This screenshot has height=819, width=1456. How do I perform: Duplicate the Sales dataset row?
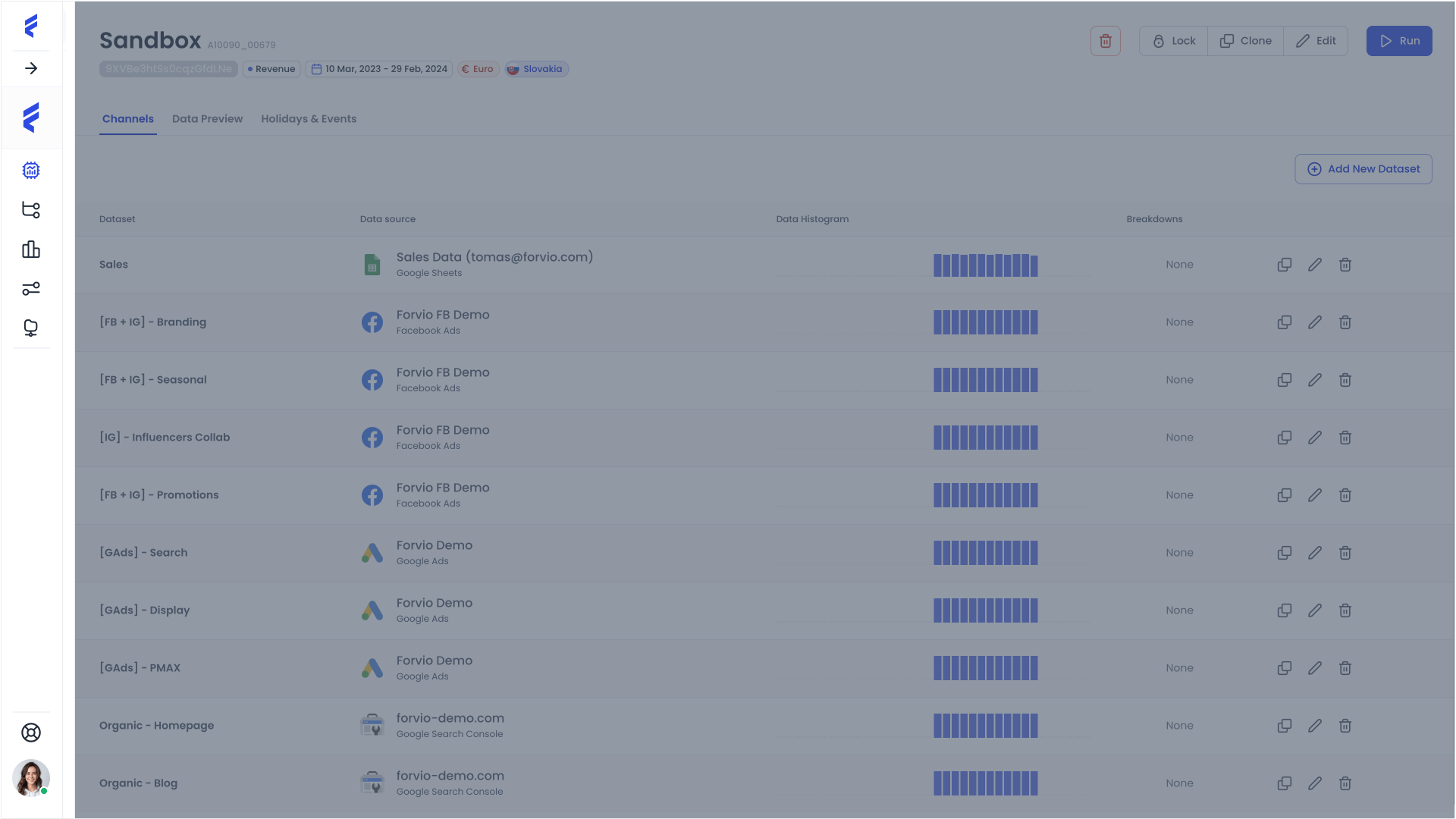pyautogui.click(x=1284, y=265)
